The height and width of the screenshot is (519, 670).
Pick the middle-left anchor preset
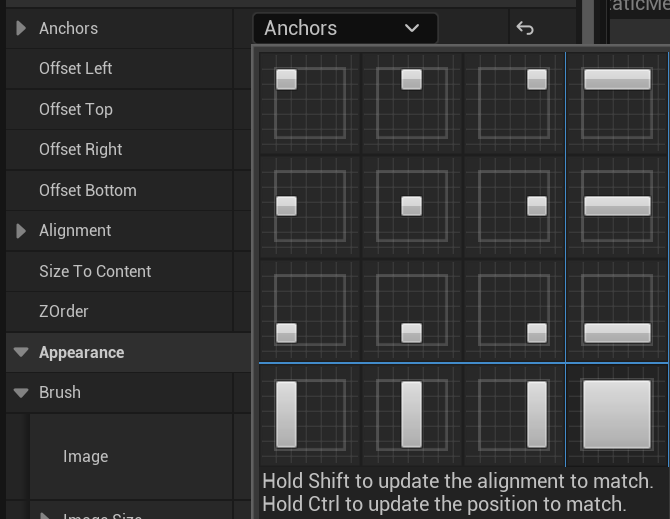pyautogui.click(x=310, y=206)
